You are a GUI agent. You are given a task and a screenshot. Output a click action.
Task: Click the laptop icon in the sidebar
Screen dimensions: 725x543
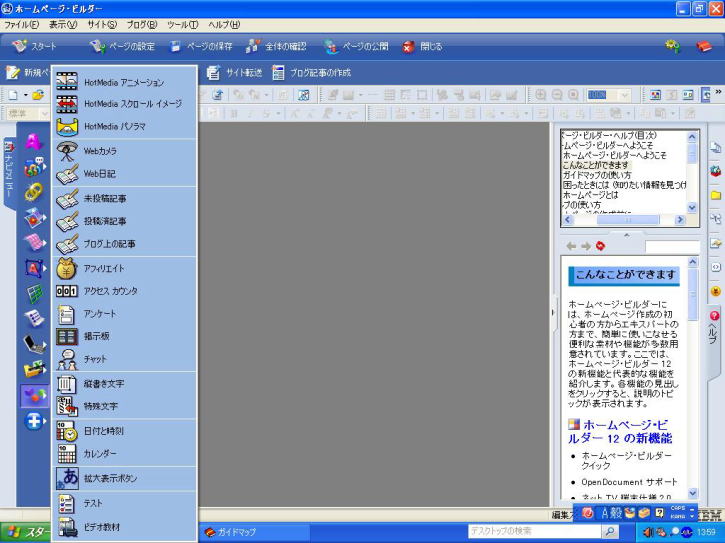coord(35,344)
